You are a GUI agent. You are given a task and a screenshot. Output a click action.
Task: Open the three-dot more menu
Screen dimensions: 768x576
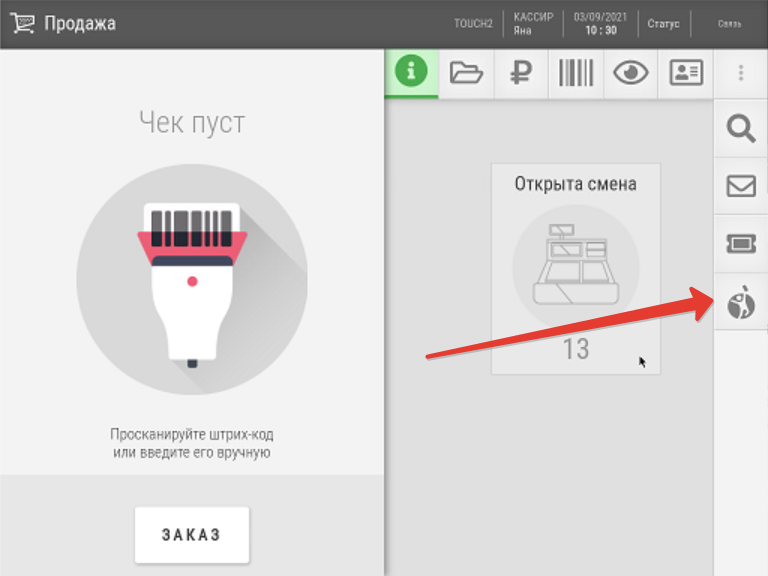(741, 73)
